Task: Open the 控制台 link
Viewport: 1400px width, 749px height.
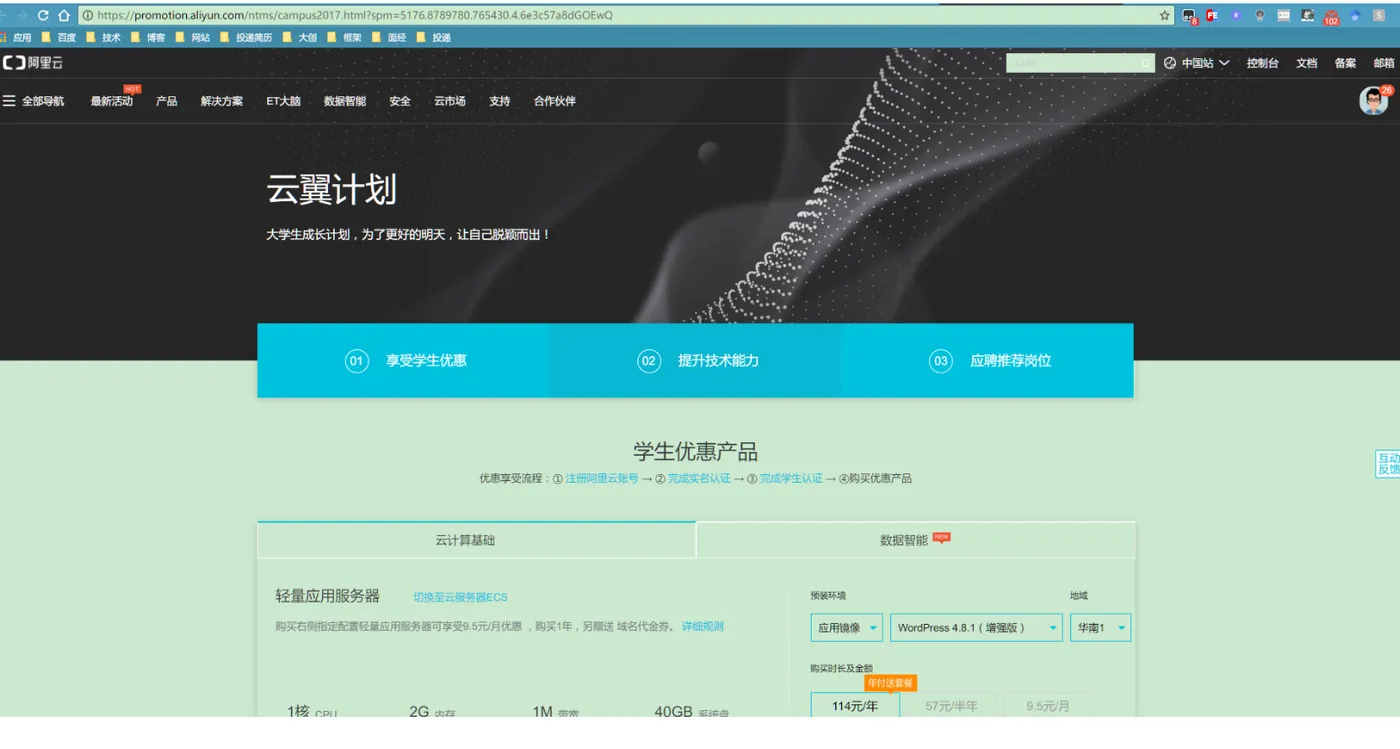Action: (1263, 63)
